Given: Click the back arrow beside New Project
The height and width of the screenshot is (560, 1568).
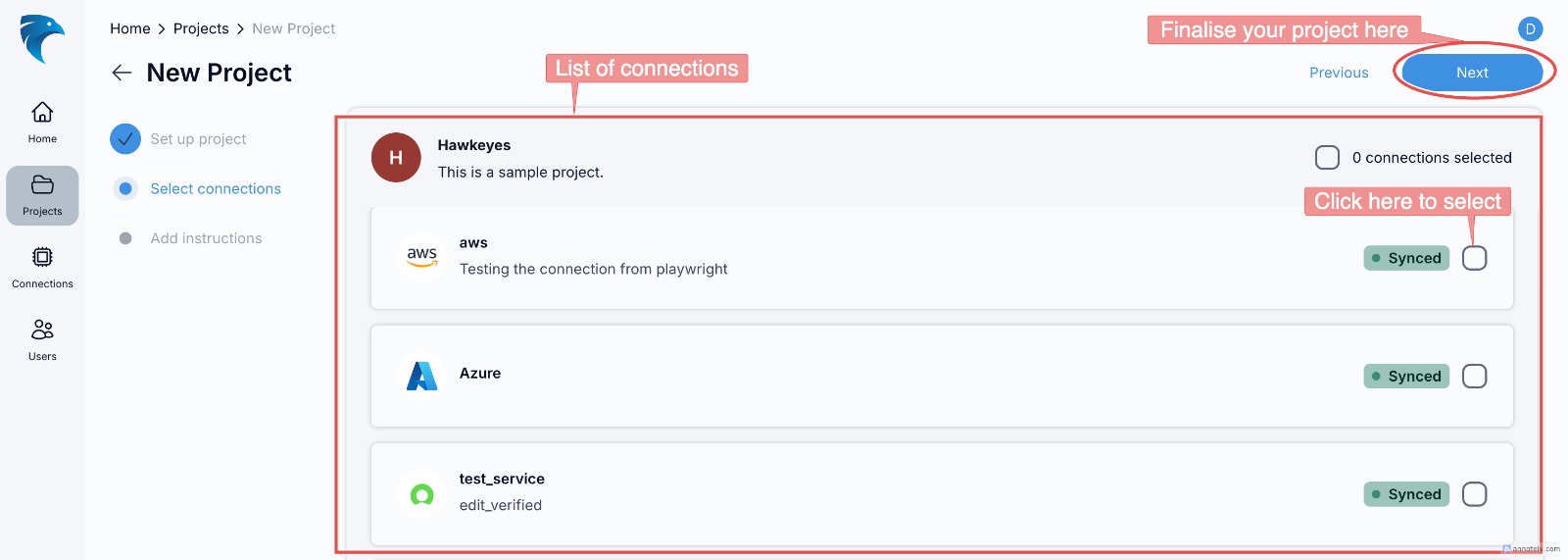Looking at the screenshot, I should click(x=122, y=73).
